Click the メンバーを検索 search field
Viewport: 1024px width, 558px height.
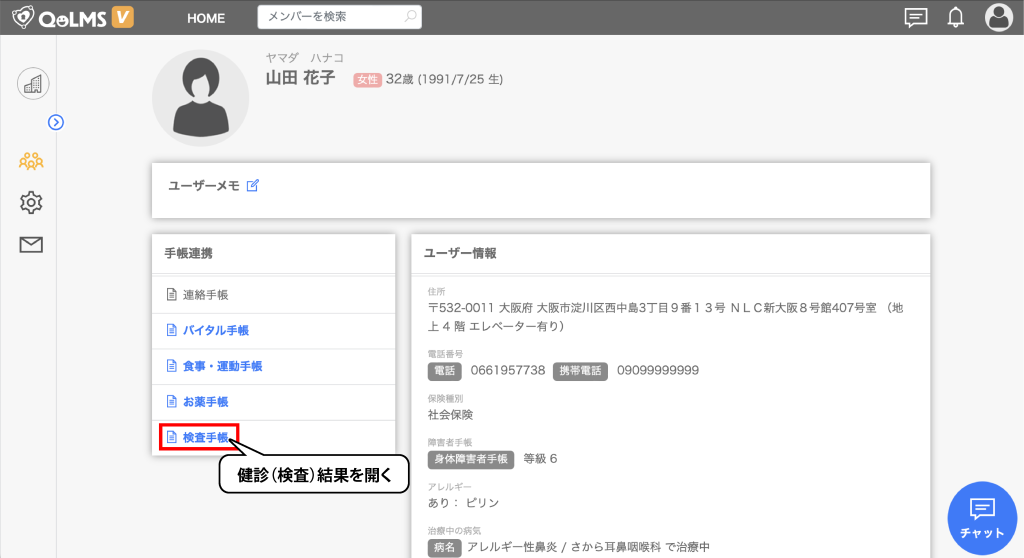tap(330, 17)
